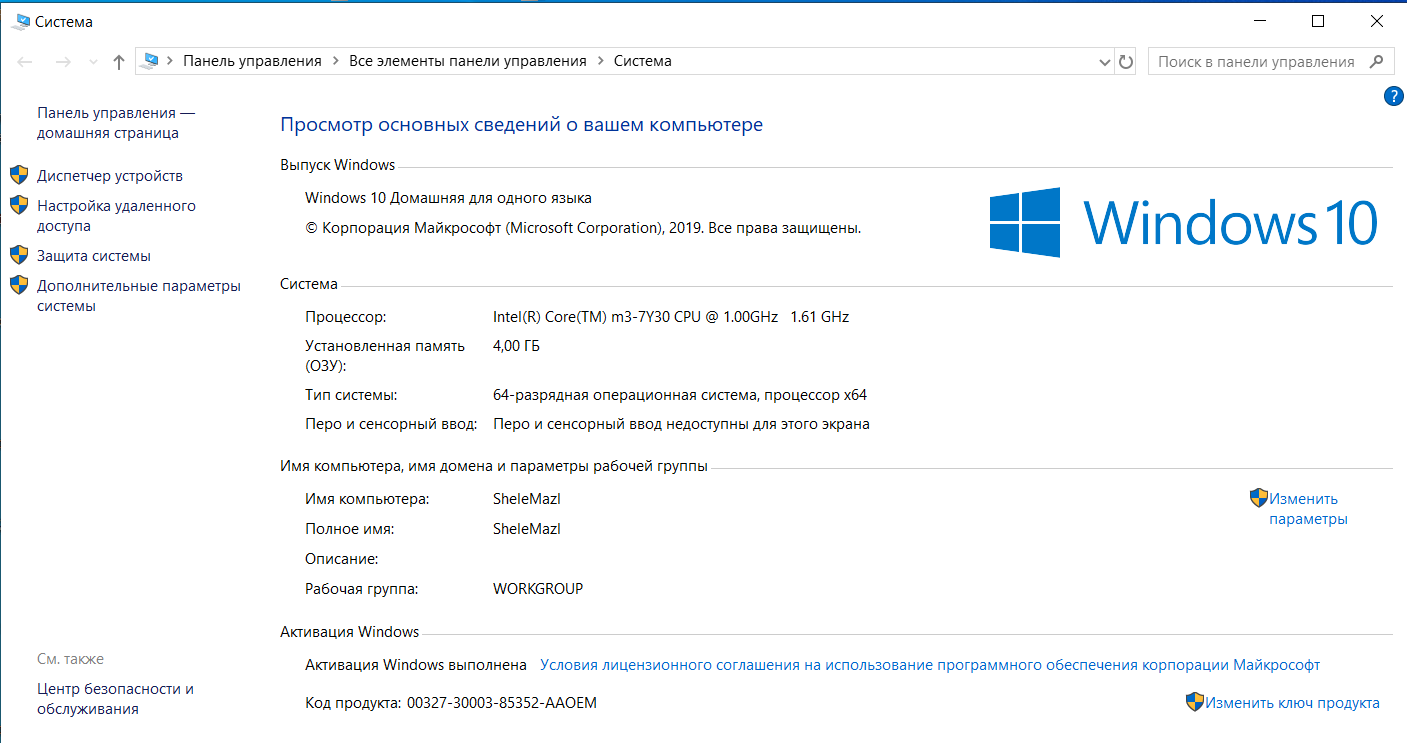Click Windows 10 Домашняя для одного языка
Image resolution: width=1407 pixels, height=743 pixels.
(448, 198)
